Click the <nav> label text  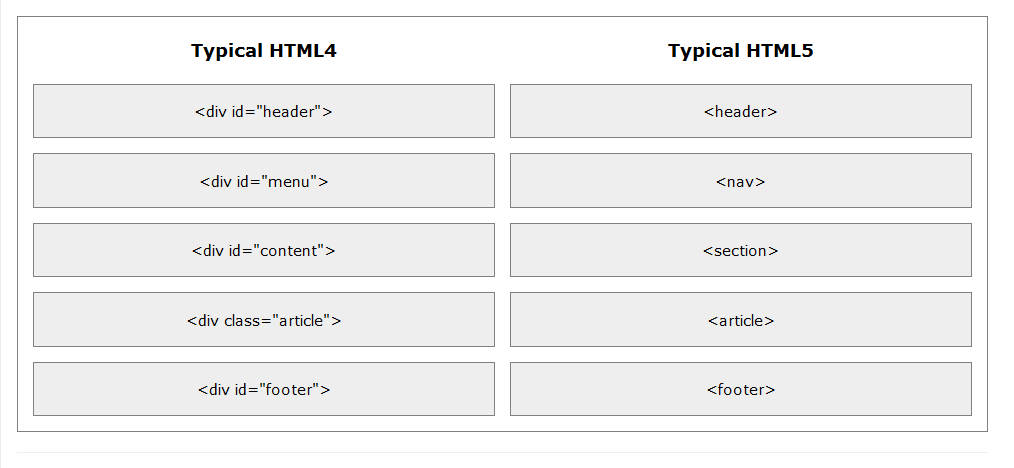click(740, 181)
